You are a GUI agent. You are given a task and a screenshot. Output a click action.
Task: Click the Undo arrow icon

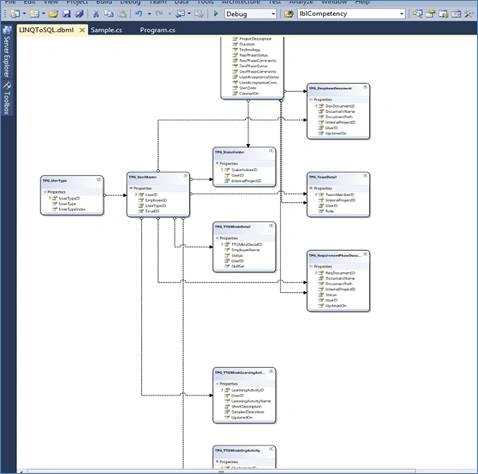point(139,14)
